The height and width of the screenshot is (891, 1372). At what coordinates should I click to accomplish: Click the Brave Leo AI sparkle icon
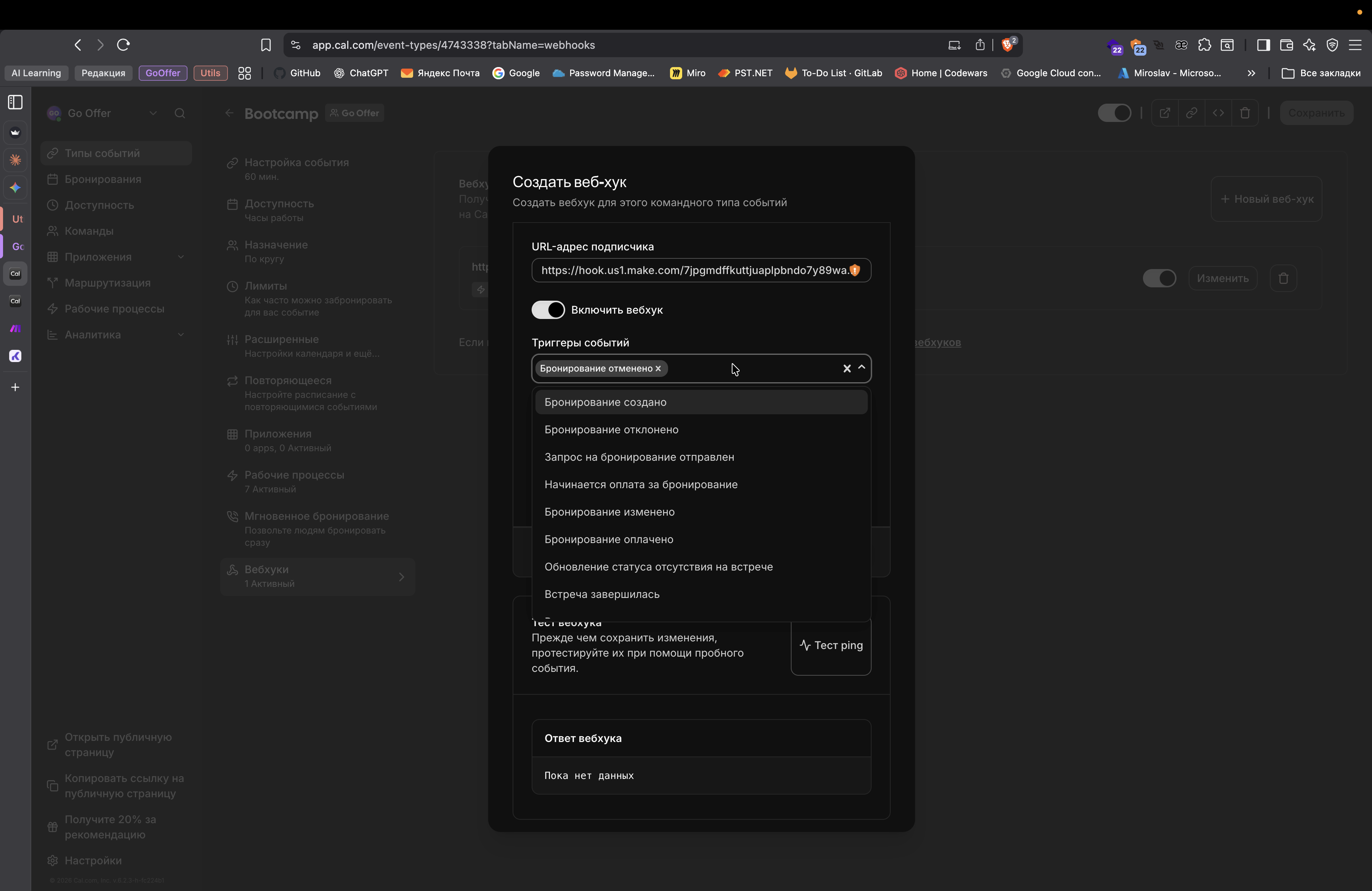pyautogui.click(x=1309, y=45)
